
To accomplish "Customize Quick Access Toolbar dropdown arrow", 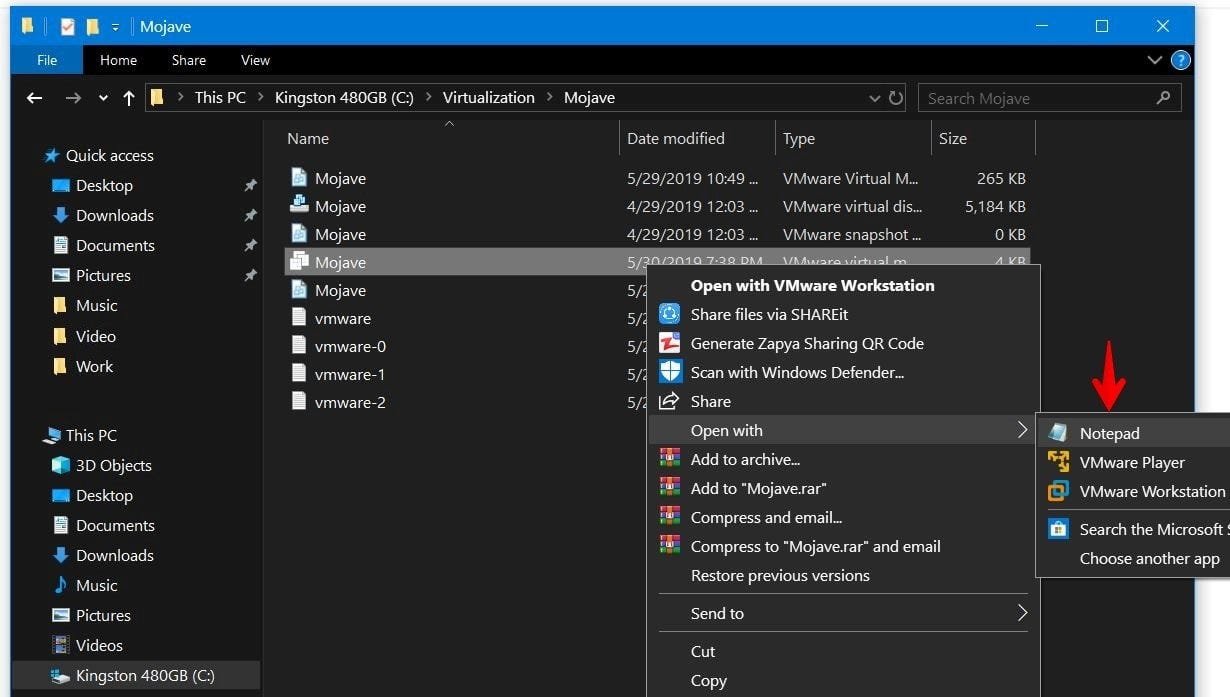I will point(115,27).
